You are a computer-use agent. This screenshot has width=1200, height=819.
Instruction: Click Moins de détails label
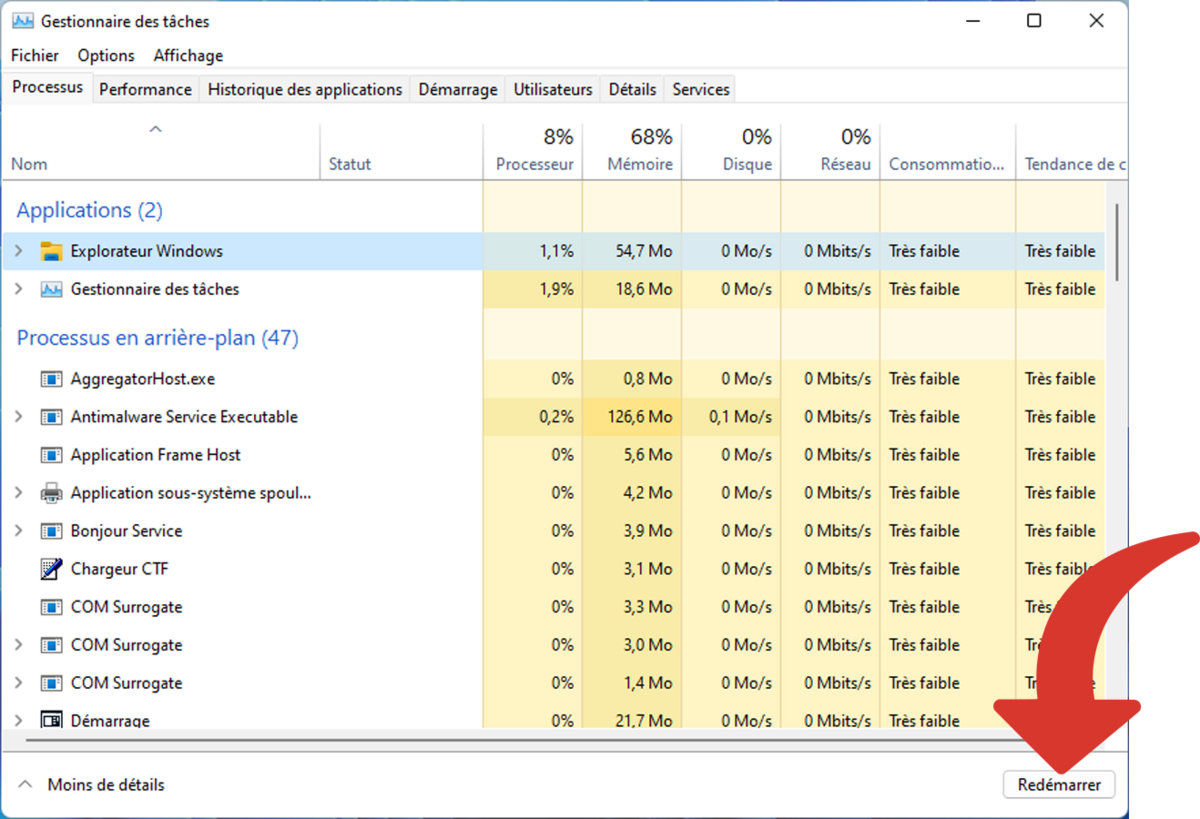[x=106, y=785]
